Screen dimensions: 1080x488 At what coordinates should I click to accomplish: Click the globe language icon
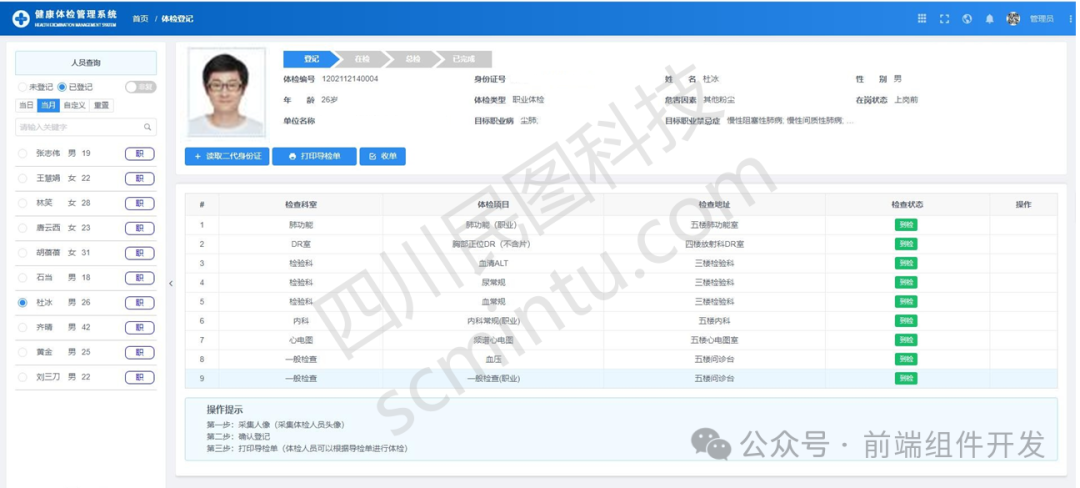click(x=967, y=19)
